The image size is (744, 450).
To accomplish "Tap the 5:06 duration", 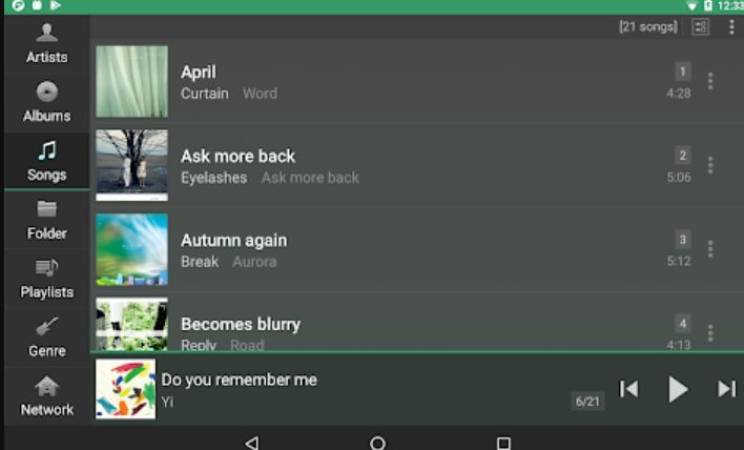I will (x=679, y=178).
